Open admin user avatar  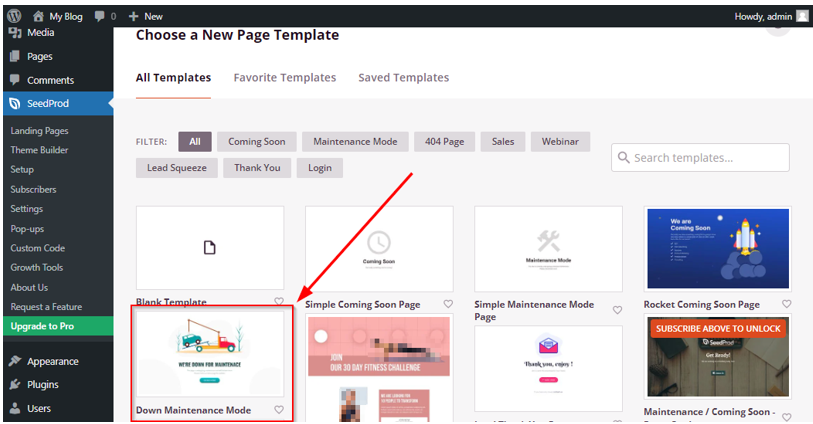click(x=802, y=16)
